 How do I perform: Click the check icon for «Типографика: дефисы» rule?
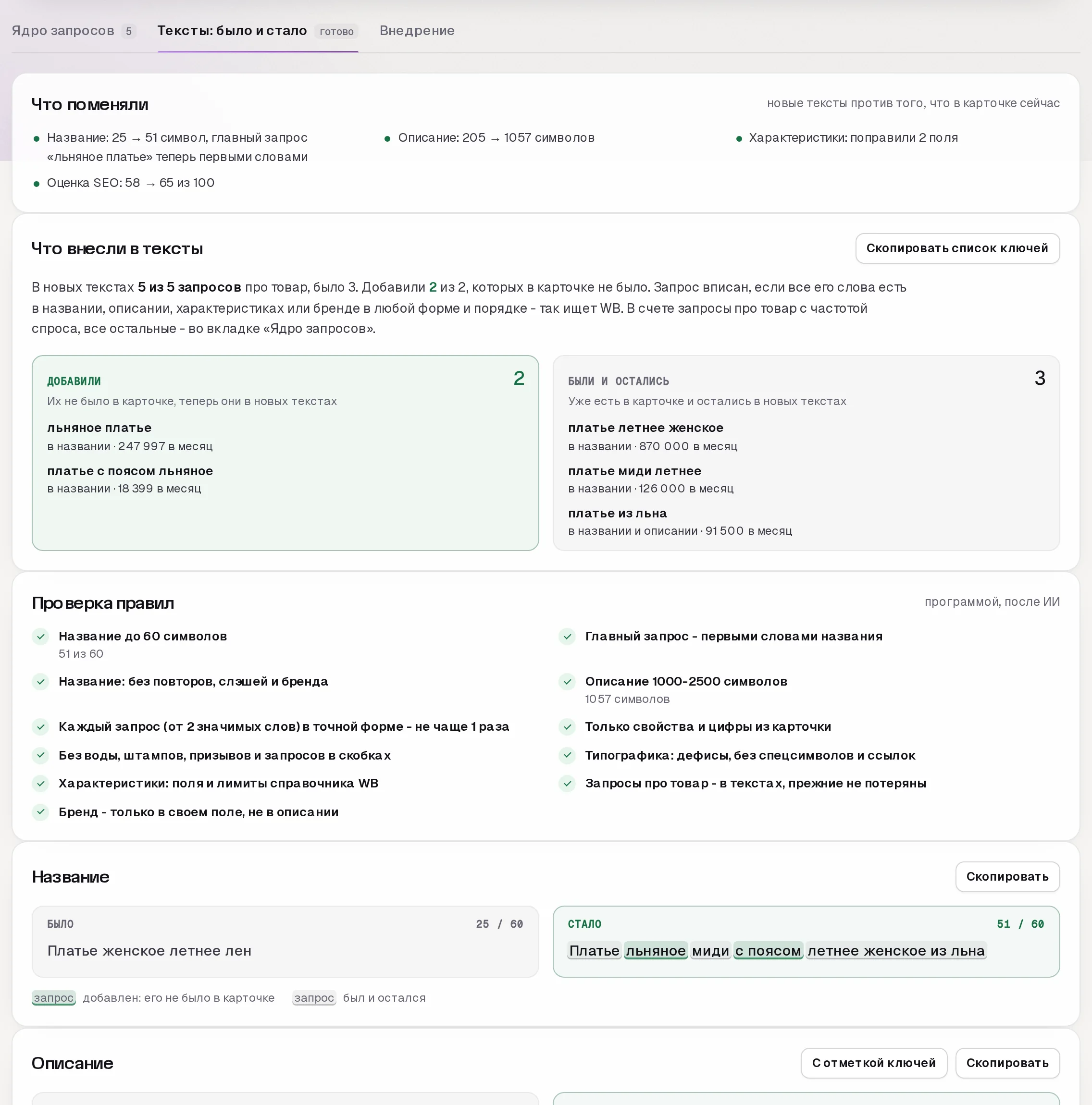(567, 756)
